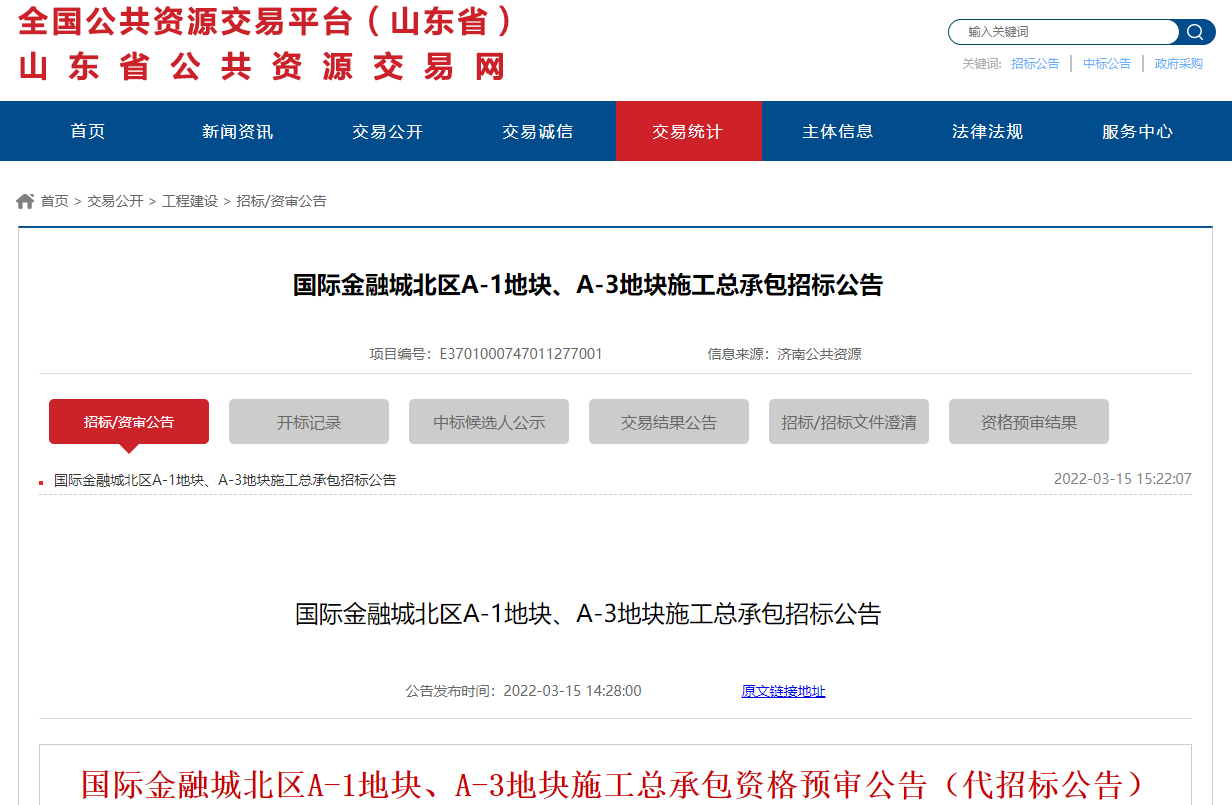
Task: Click the home icon in breadcrumb
Action: pyautogui.click(x=26, y=201)
